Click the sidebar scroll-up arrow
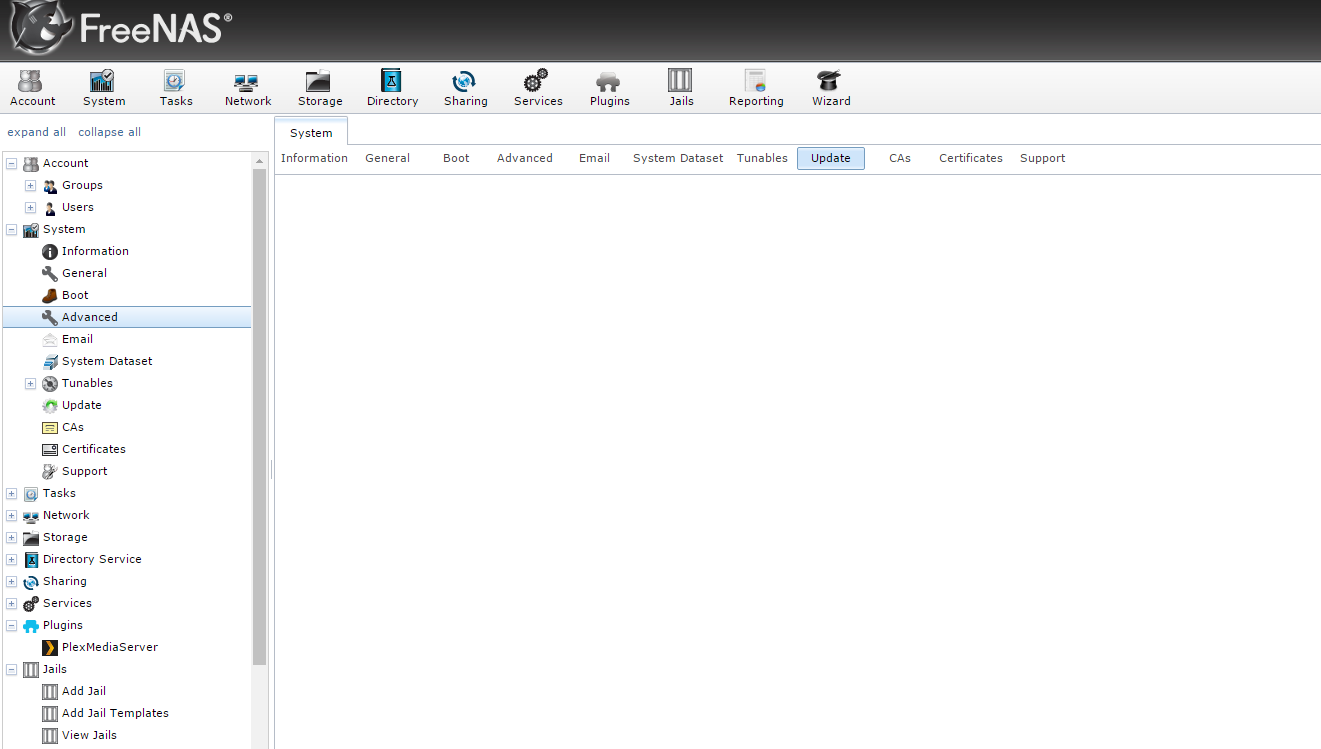 coord(260,160)
